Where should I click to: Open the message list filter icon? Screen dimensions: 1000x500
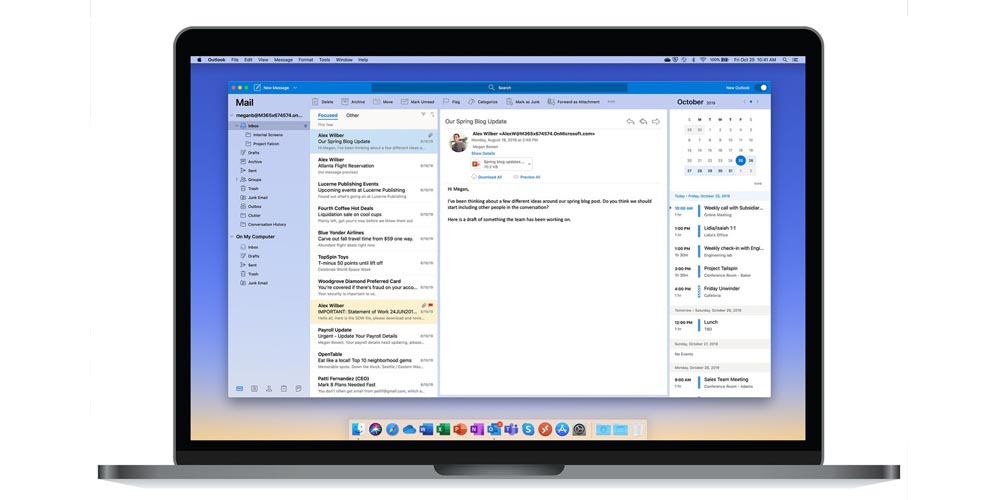click(423, 115)
